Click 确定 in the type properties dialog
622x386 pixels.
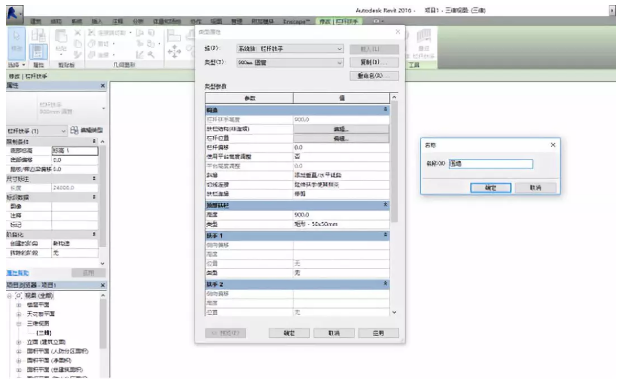click(289, 333)
